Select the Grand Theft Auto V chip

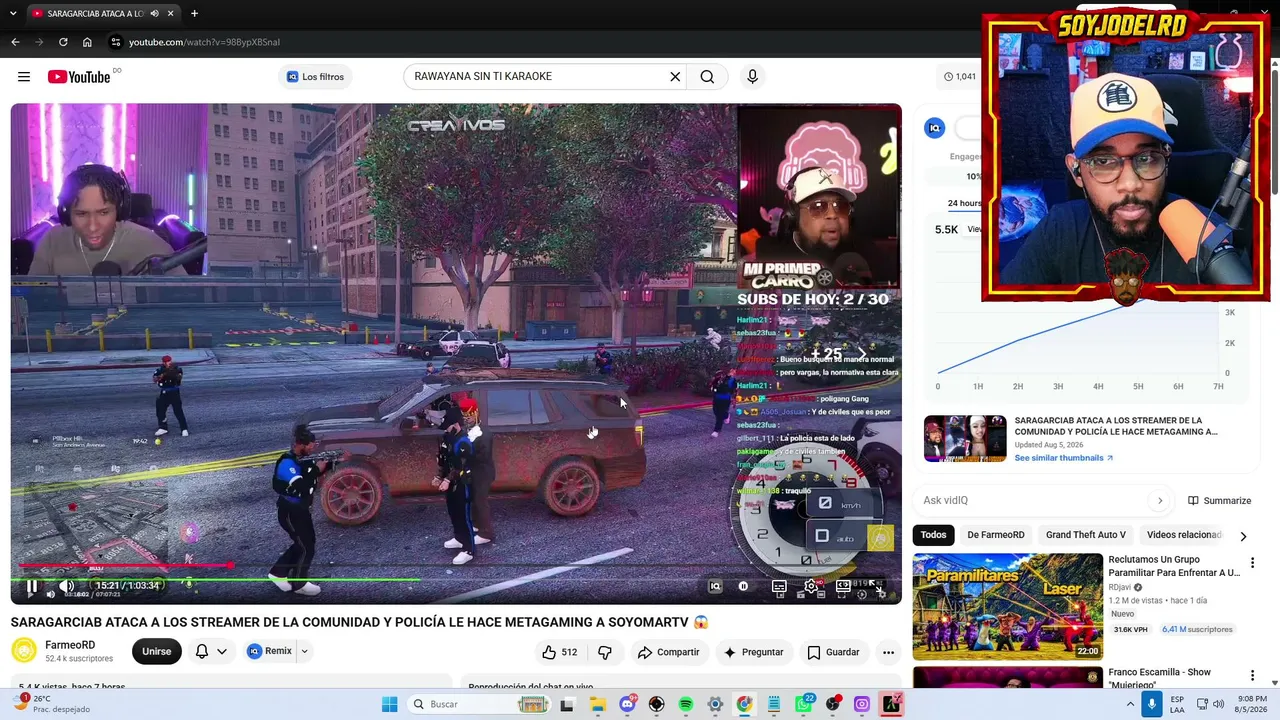[1086, 535]
